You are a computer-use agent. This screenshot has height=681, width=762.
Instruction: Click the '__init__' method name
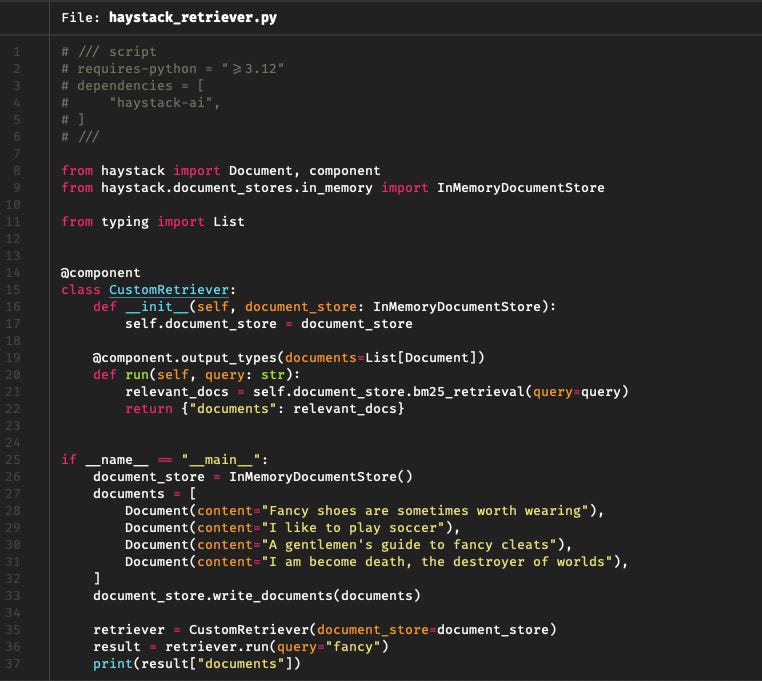pos(157,307)
